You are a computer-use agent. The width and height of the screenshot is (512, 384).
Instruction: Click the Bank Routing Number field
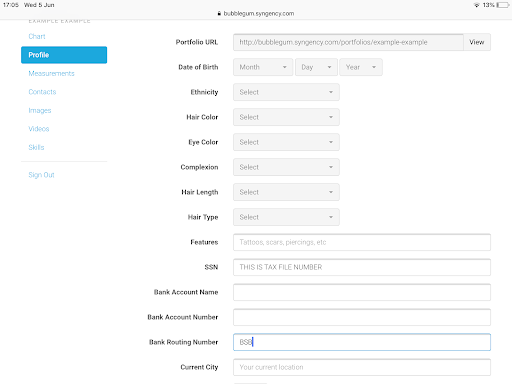pos(362,342)
